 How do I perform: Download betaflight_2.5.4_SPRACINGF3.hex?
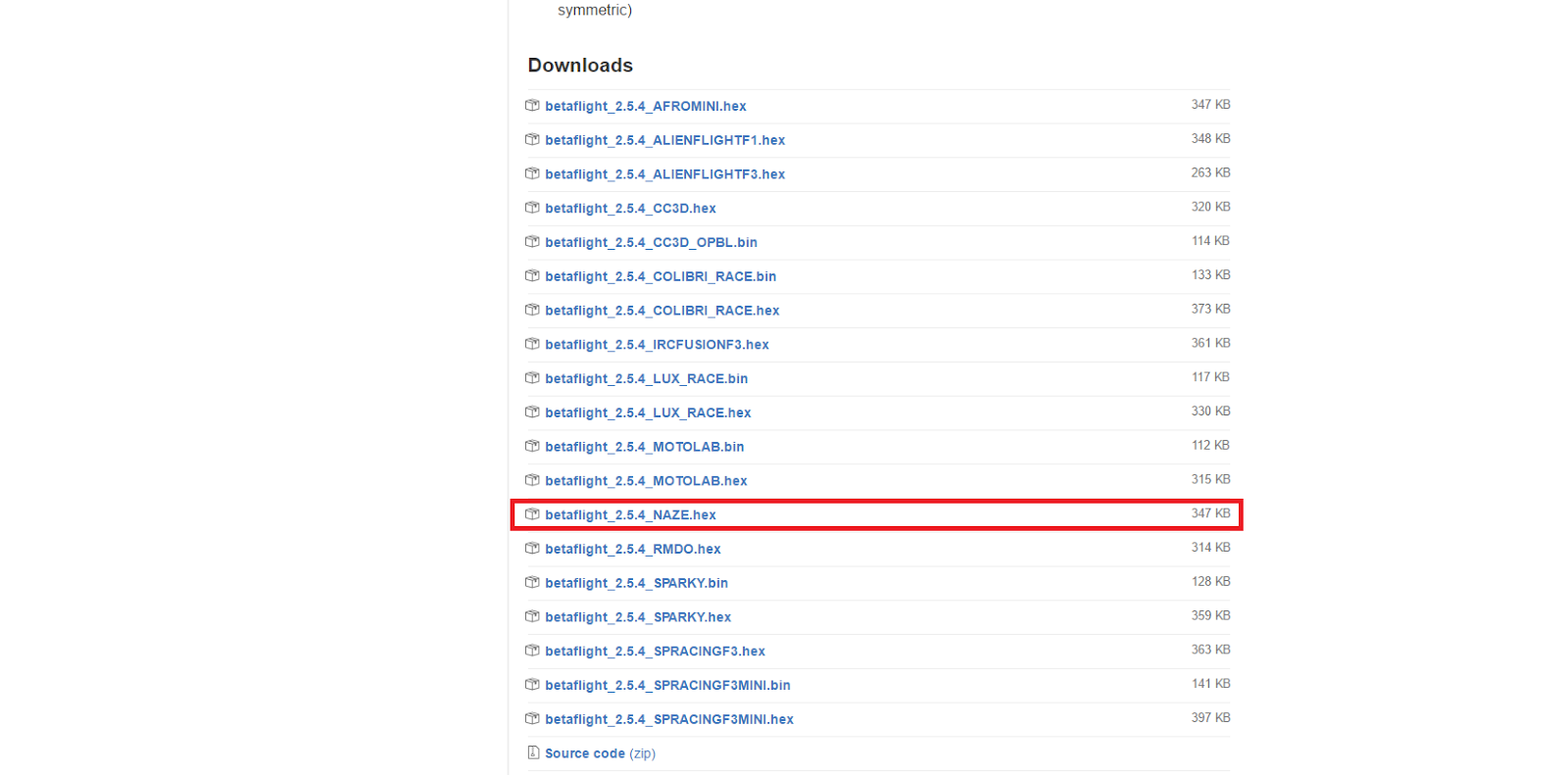(655, 652)
